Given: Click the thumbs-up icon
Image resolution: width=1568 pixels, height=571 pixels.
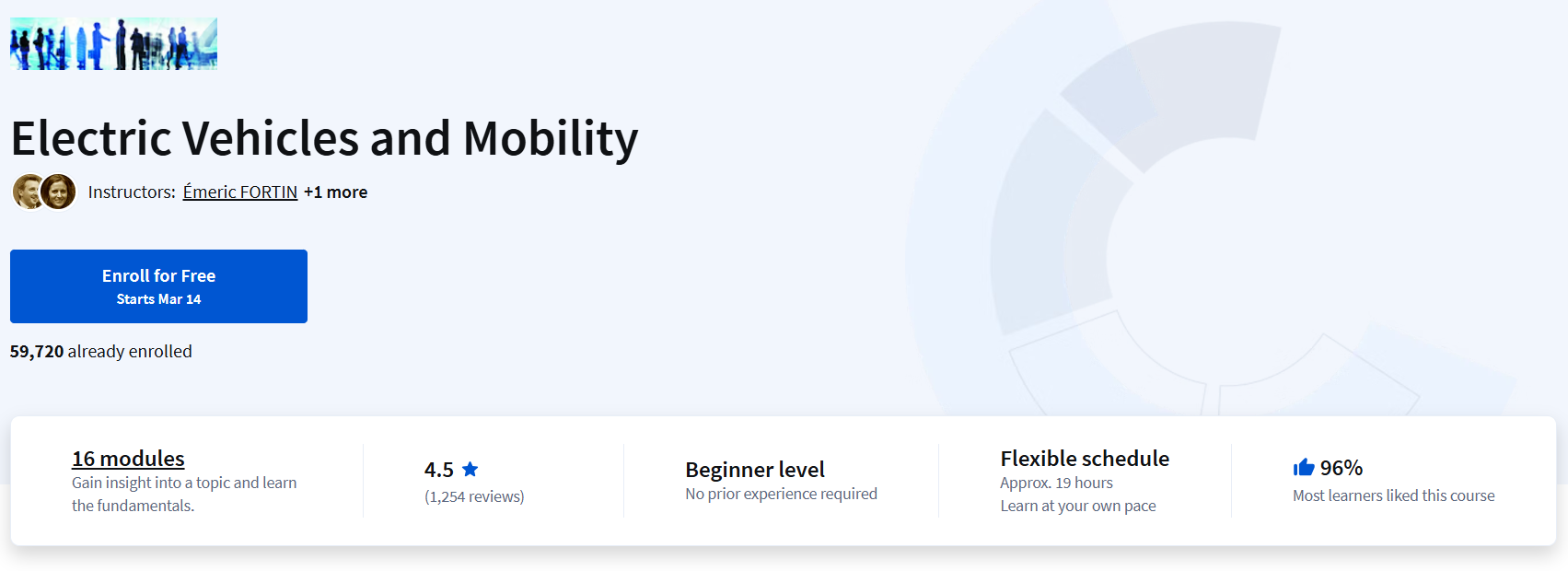Looking at the screenshot, I should pos(1303,468).
